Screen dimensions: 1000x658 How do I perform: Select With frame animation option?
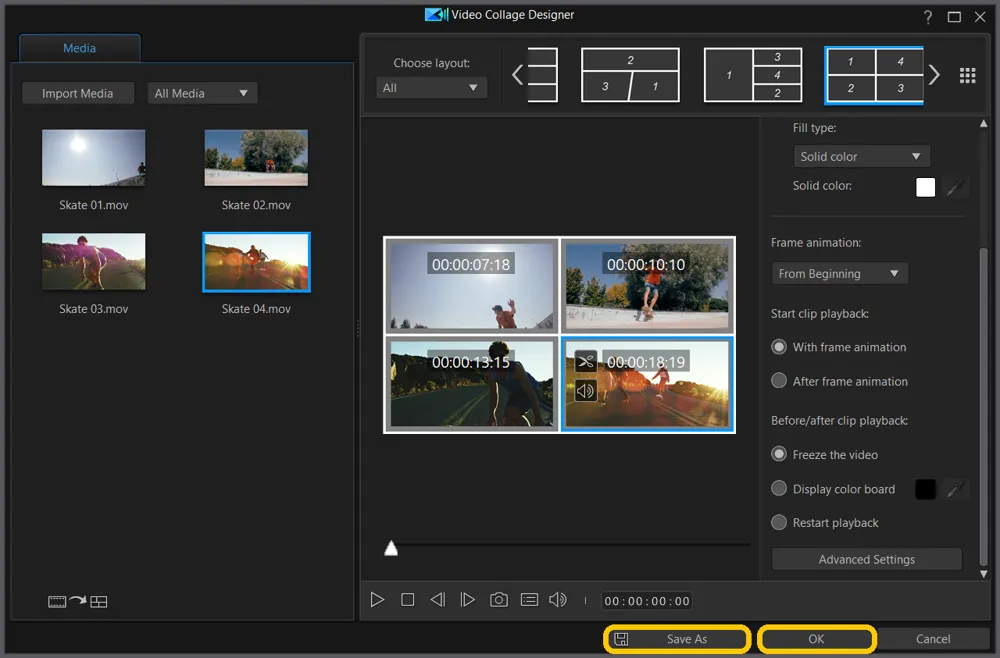point(779,347)
